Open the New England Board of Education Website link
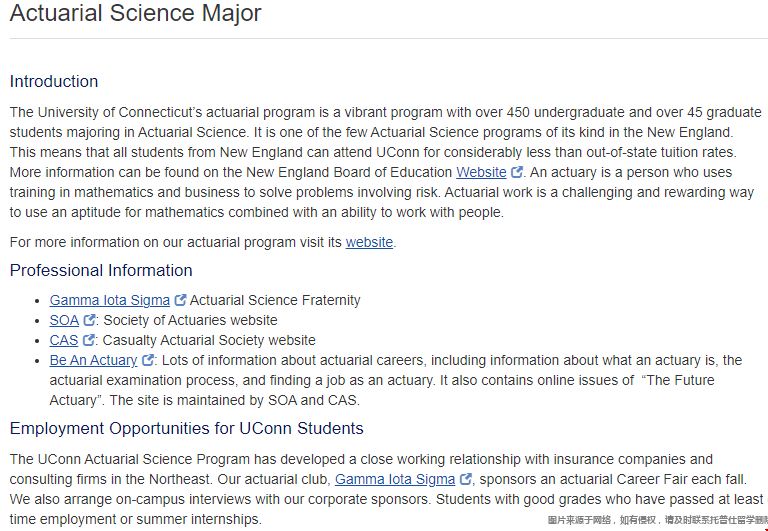This screenshot has height=531, width=768. point(481,172)
